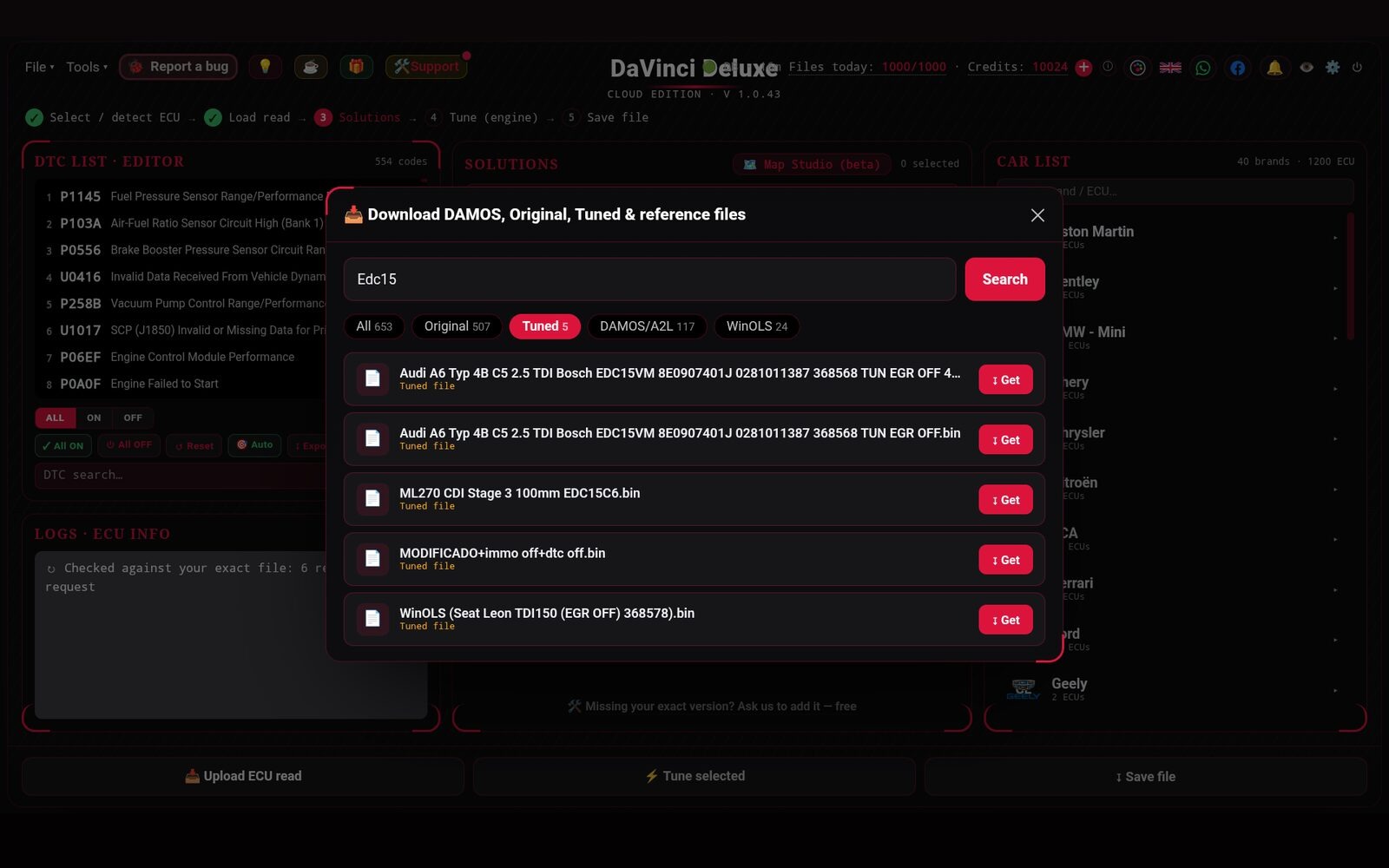Filter results by Original 507

(457, 326)
